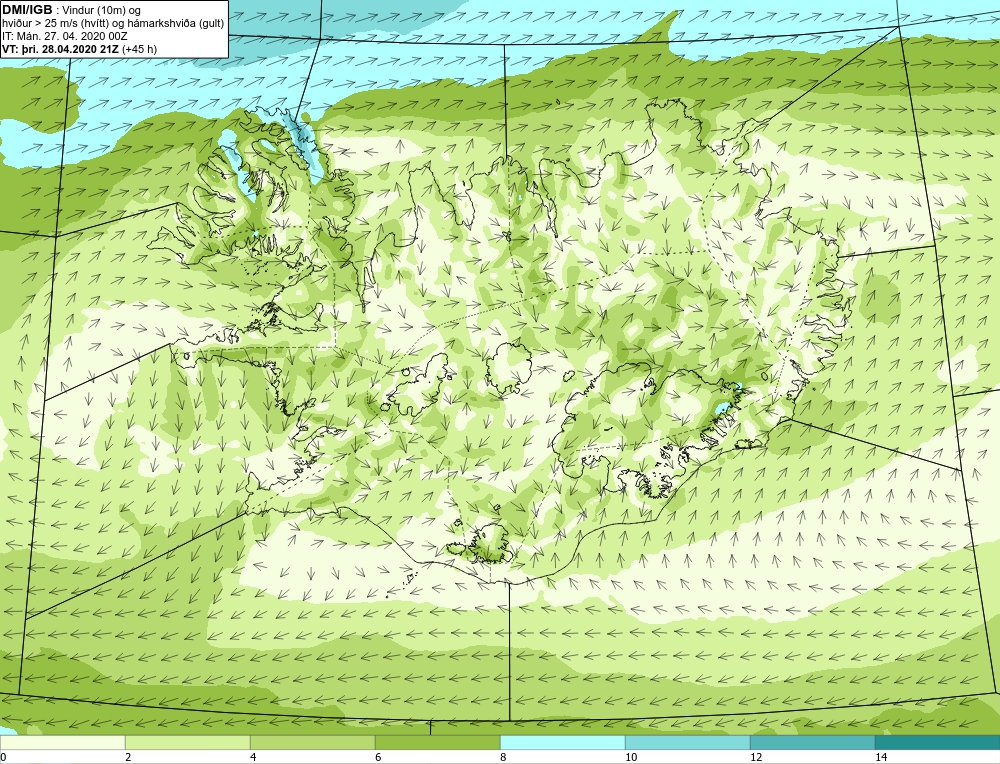Click the scale label '4'
Screen dimensions: 1000x764
point(253,757)
